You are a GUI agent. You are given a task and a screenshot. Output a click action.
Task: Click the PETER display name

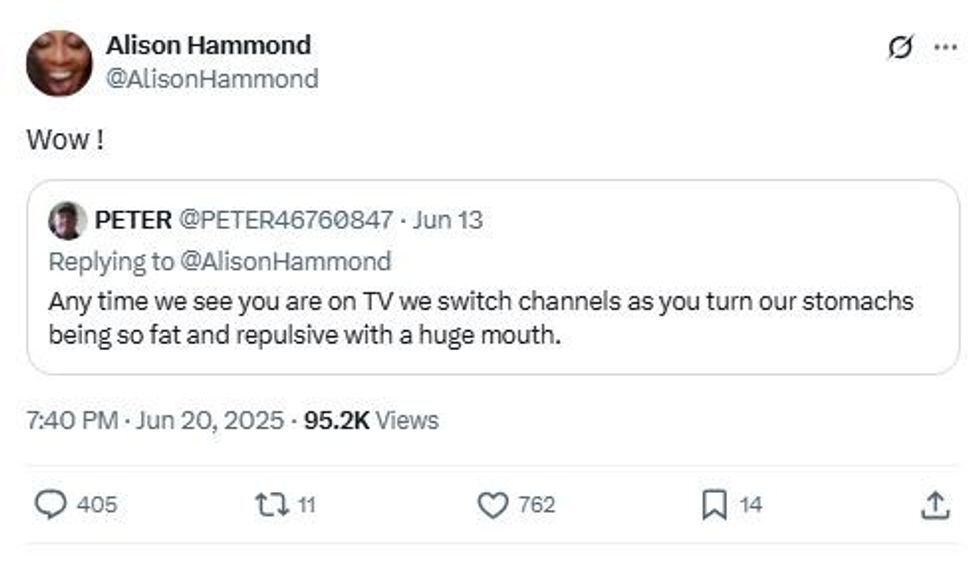[132, 220]
